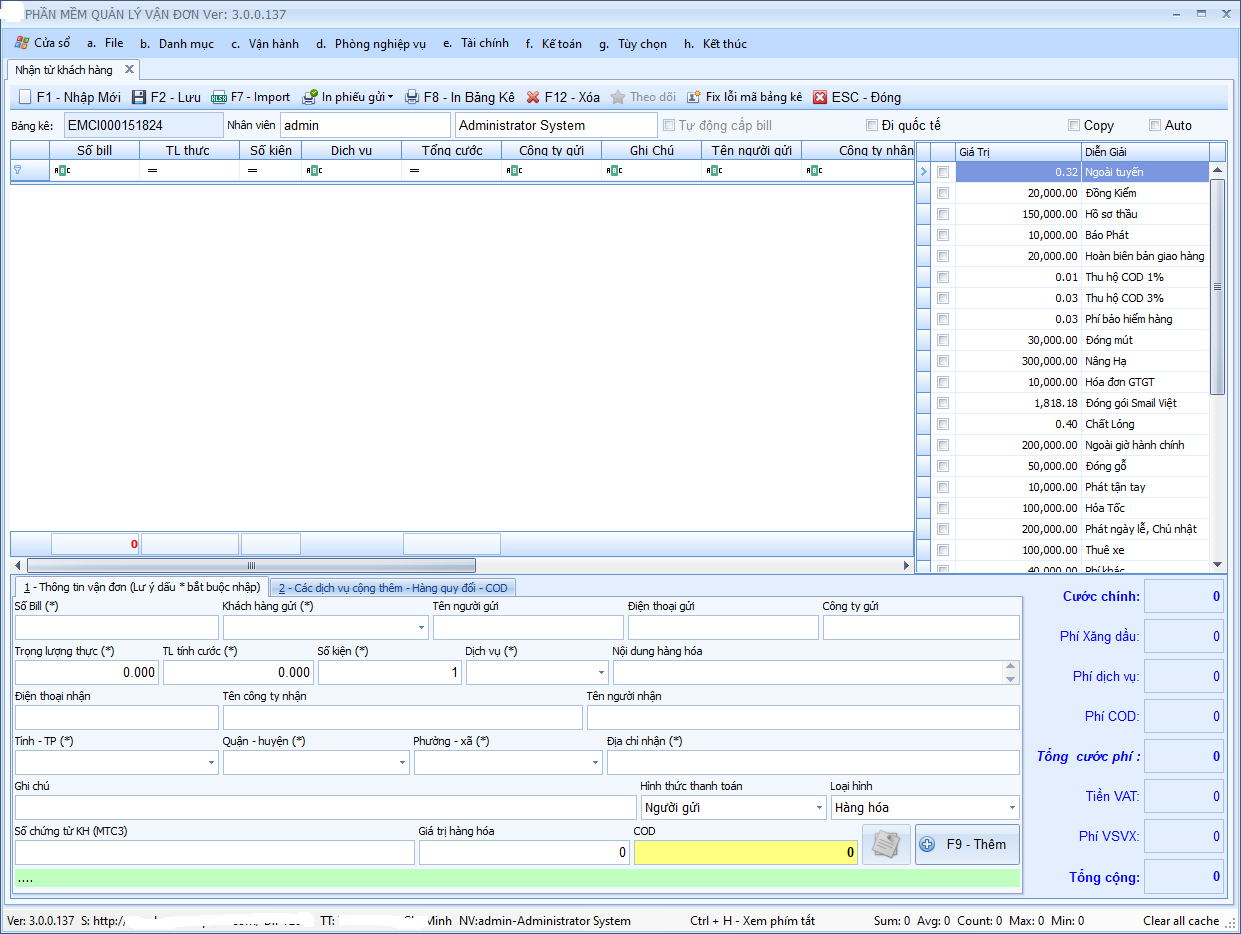Image resolution: width=1241 pixels, height=934 pixels.
Task: Click the F8 - In Bảng Kê printer icon
Action: (411, 97)
